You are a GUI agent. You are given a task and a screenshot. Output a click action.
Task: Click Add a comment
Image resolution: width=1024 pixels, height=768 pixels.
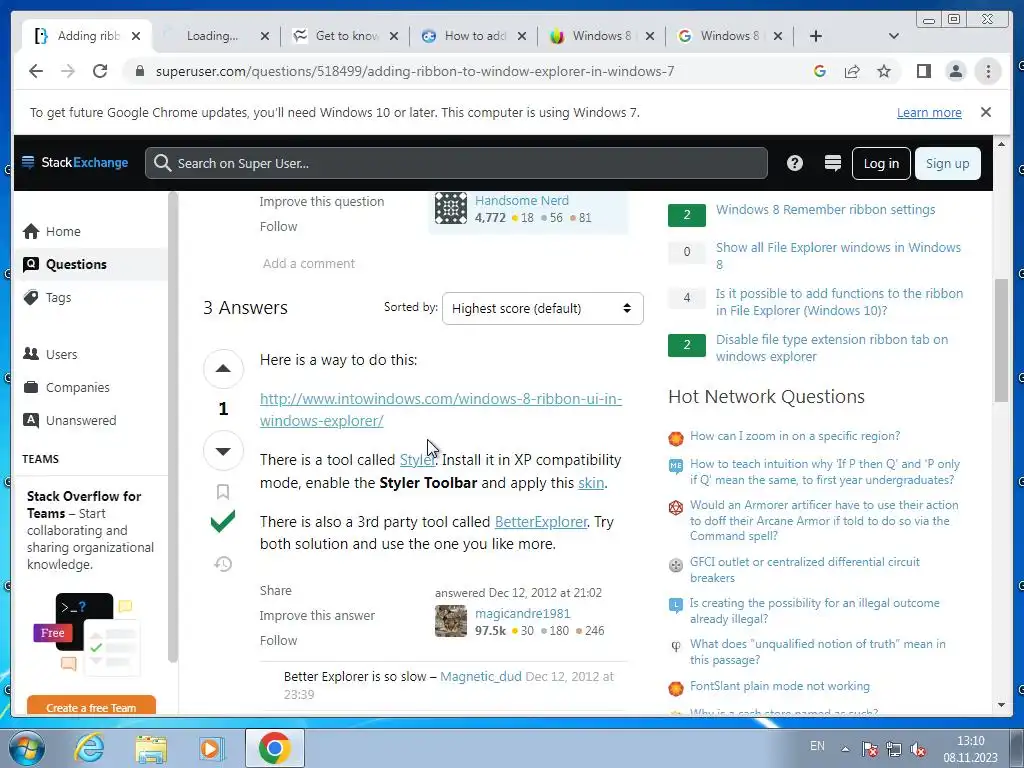(309, 263)
